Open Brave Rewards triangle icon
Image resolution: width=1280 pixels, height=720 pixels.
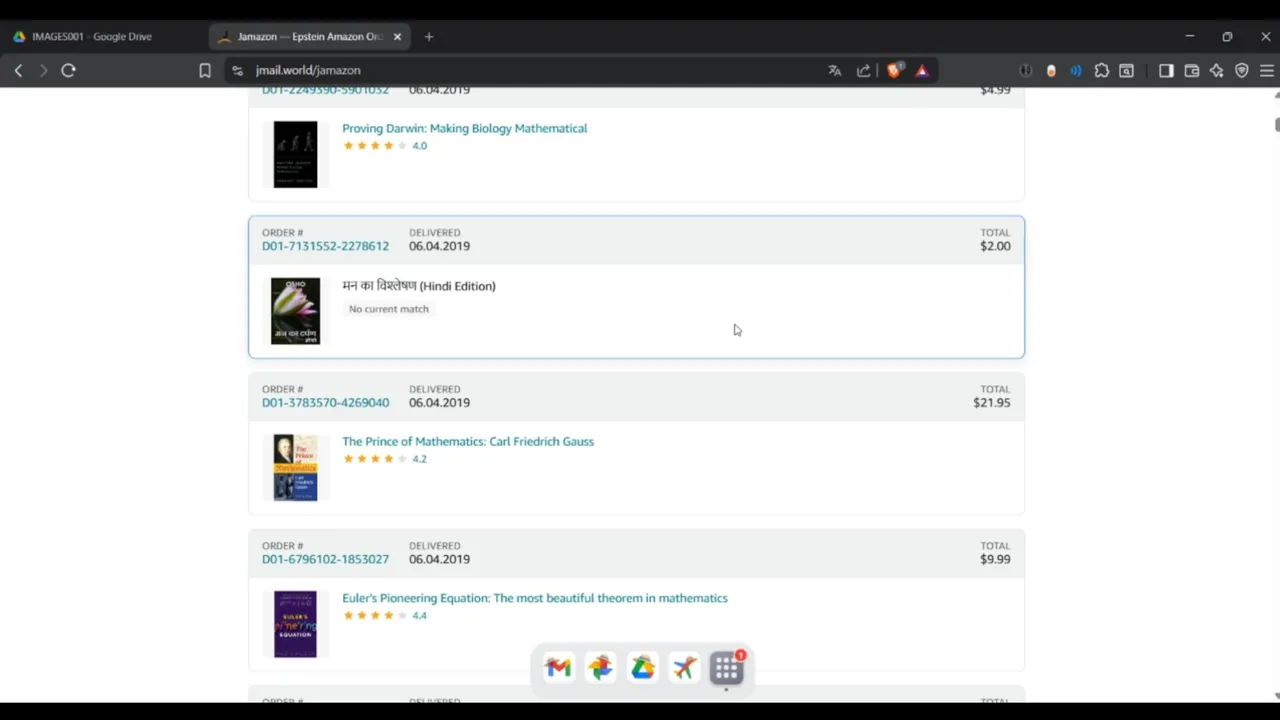coord(922,70)
